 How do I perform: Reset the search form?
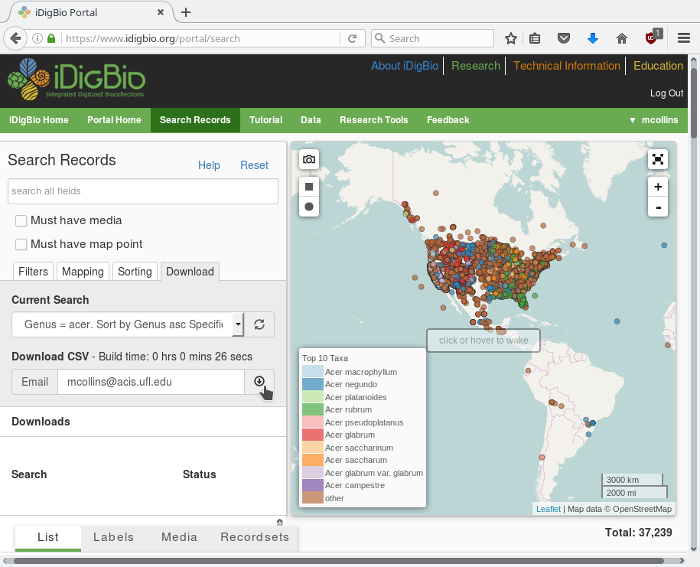click(254, 165)
